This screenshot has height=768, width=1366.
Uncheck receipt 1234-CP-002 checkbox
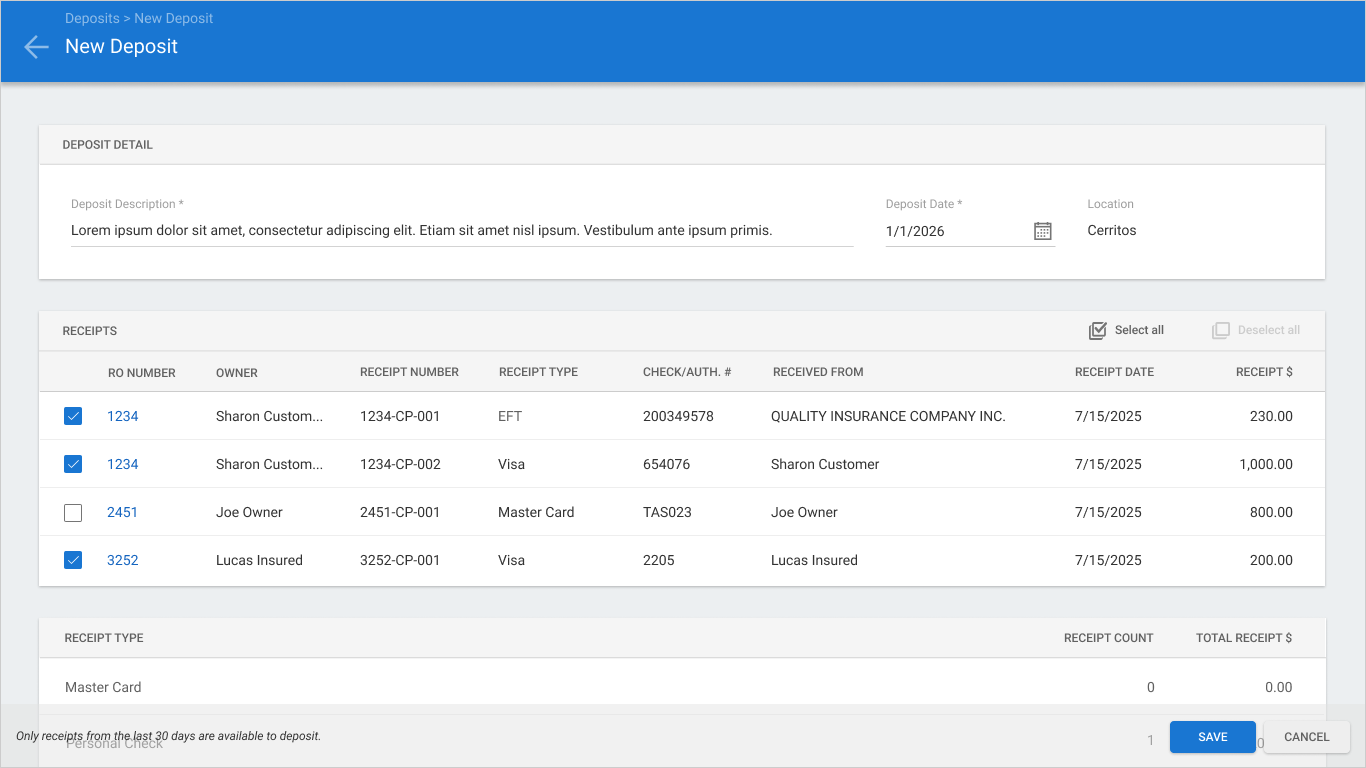pyautogui.click(x=73, y=464)
